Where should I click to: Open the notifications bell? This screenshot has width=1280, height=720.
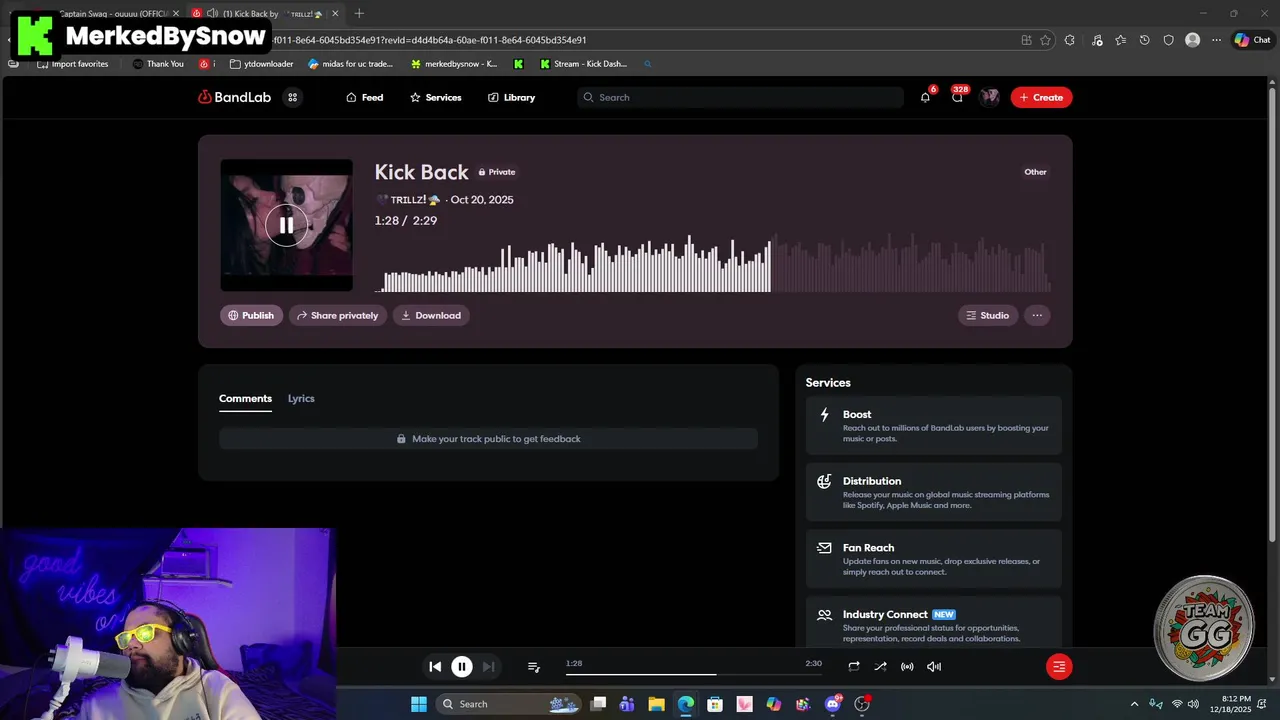click(x=925, y=97)
